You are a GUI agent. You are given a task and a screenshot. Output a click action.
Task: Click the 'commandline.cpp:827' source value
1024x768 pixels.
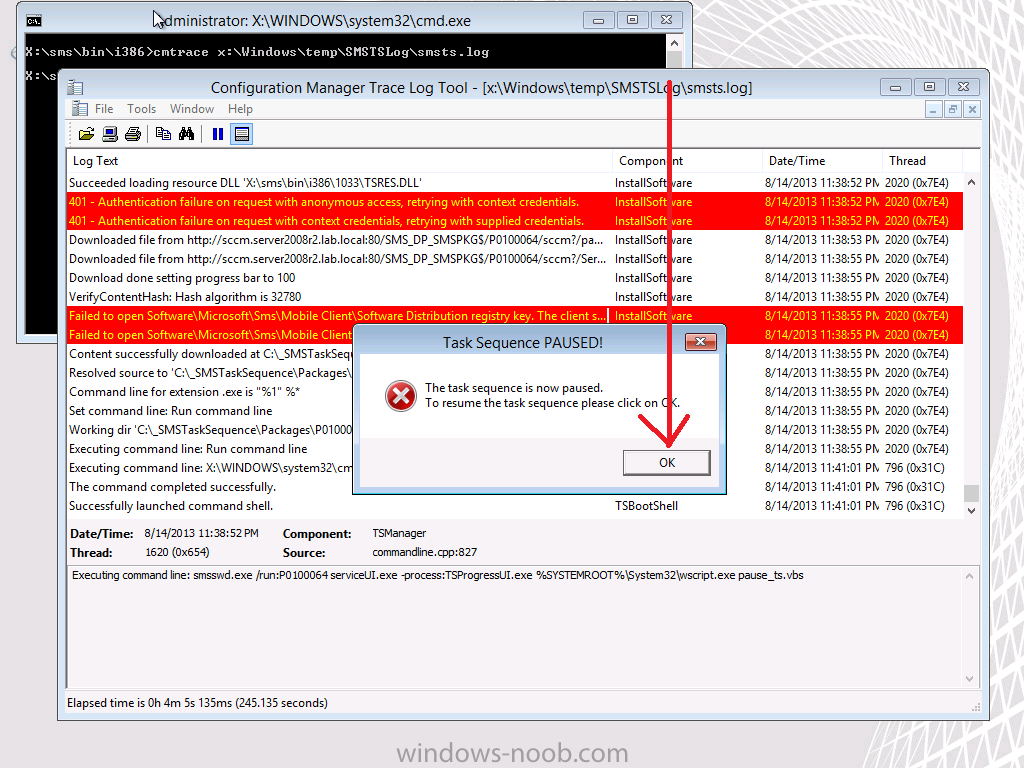424,552
